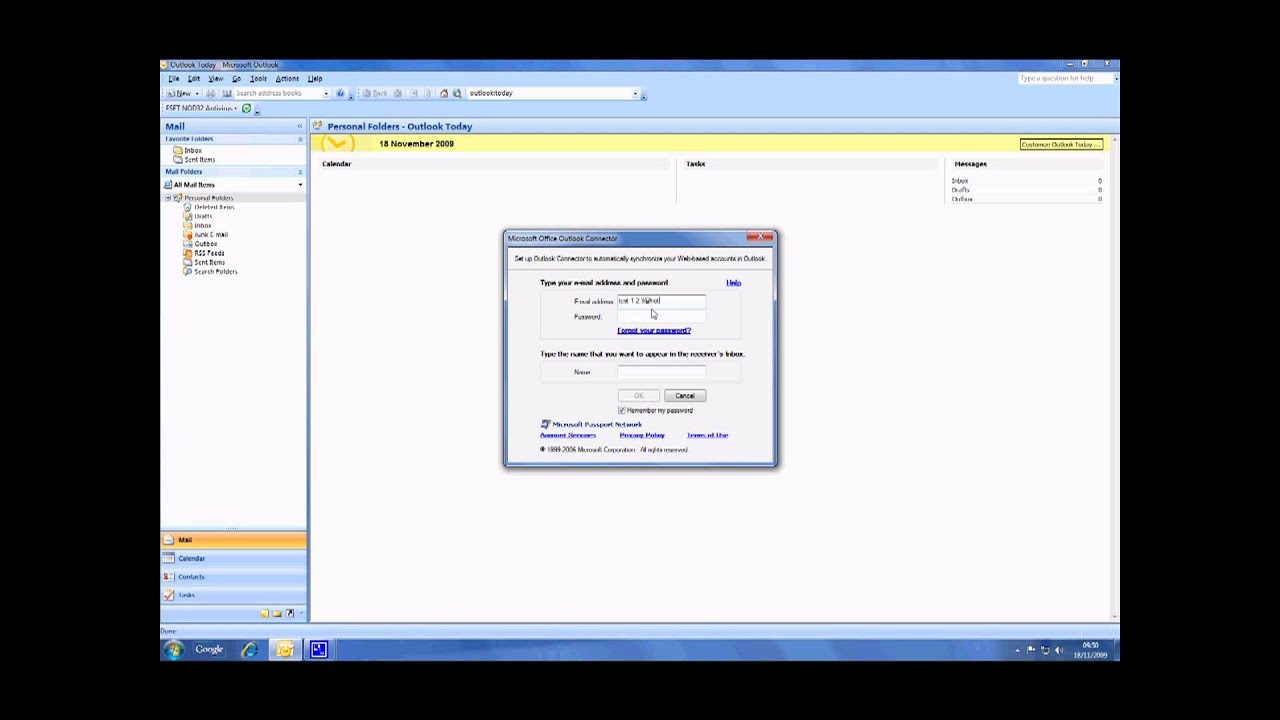Click the volume speaker tray icon
1280x720 pixels.
1059,650
